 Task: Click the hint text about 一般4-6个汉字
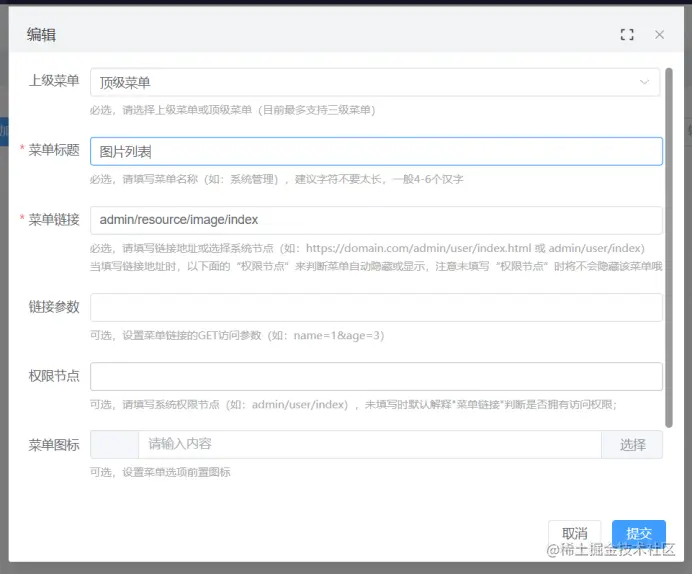277,179
